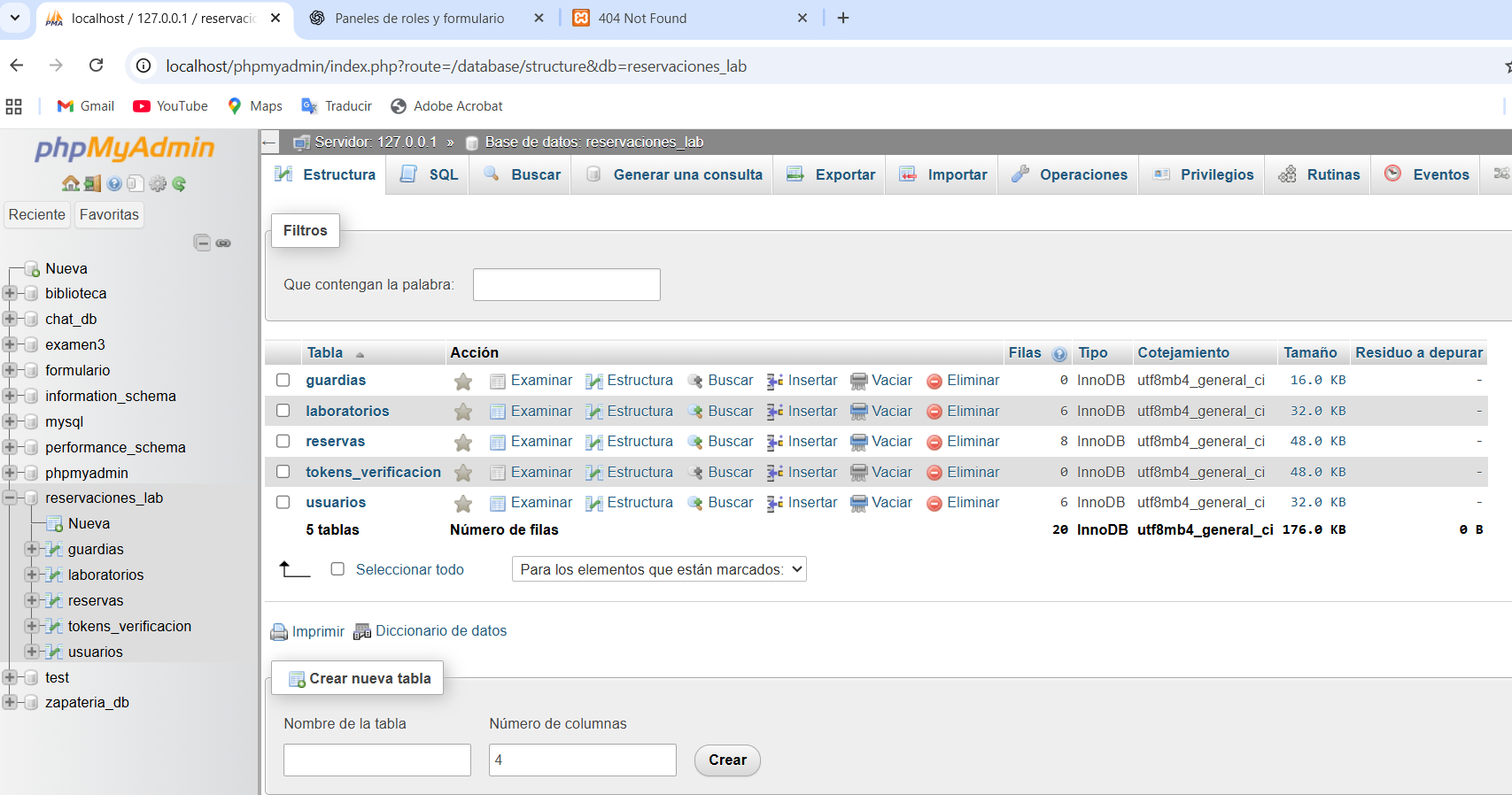Tick the usuarios row checkbox

[283, 502]
